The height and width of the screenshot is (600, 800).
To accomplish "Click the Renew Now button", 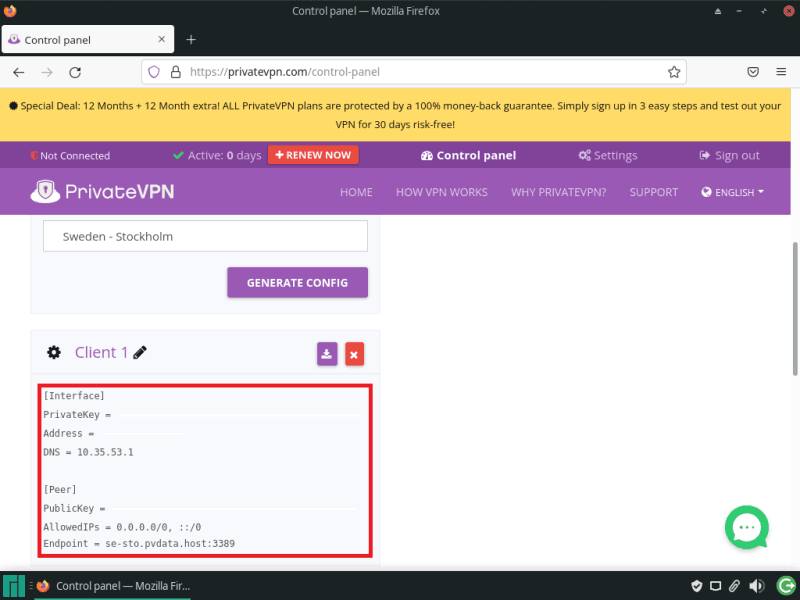I will click(313, 155).
